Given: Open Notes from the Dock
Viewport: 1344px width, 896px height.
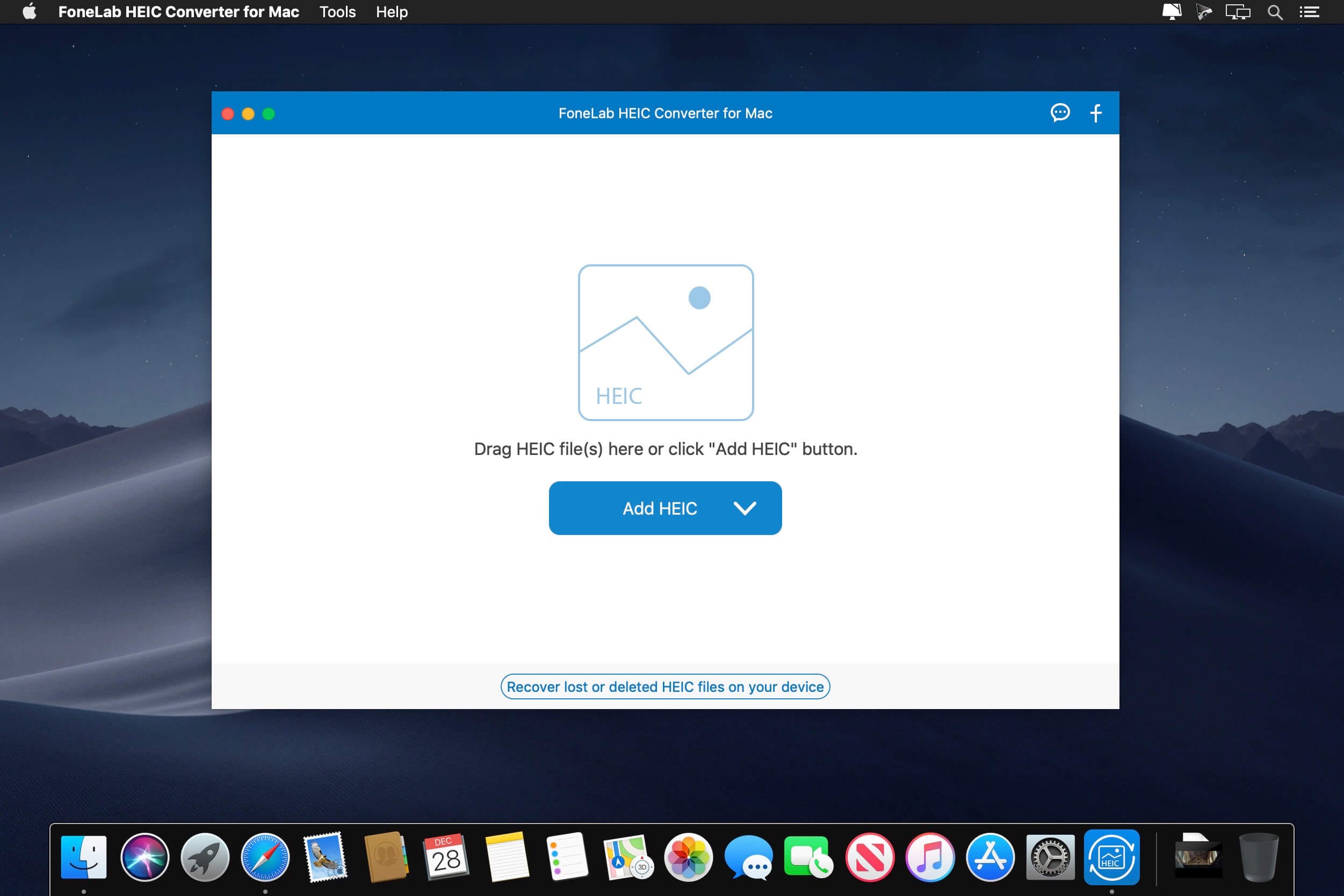Looking at the screenshot, I should click(507, 857).
